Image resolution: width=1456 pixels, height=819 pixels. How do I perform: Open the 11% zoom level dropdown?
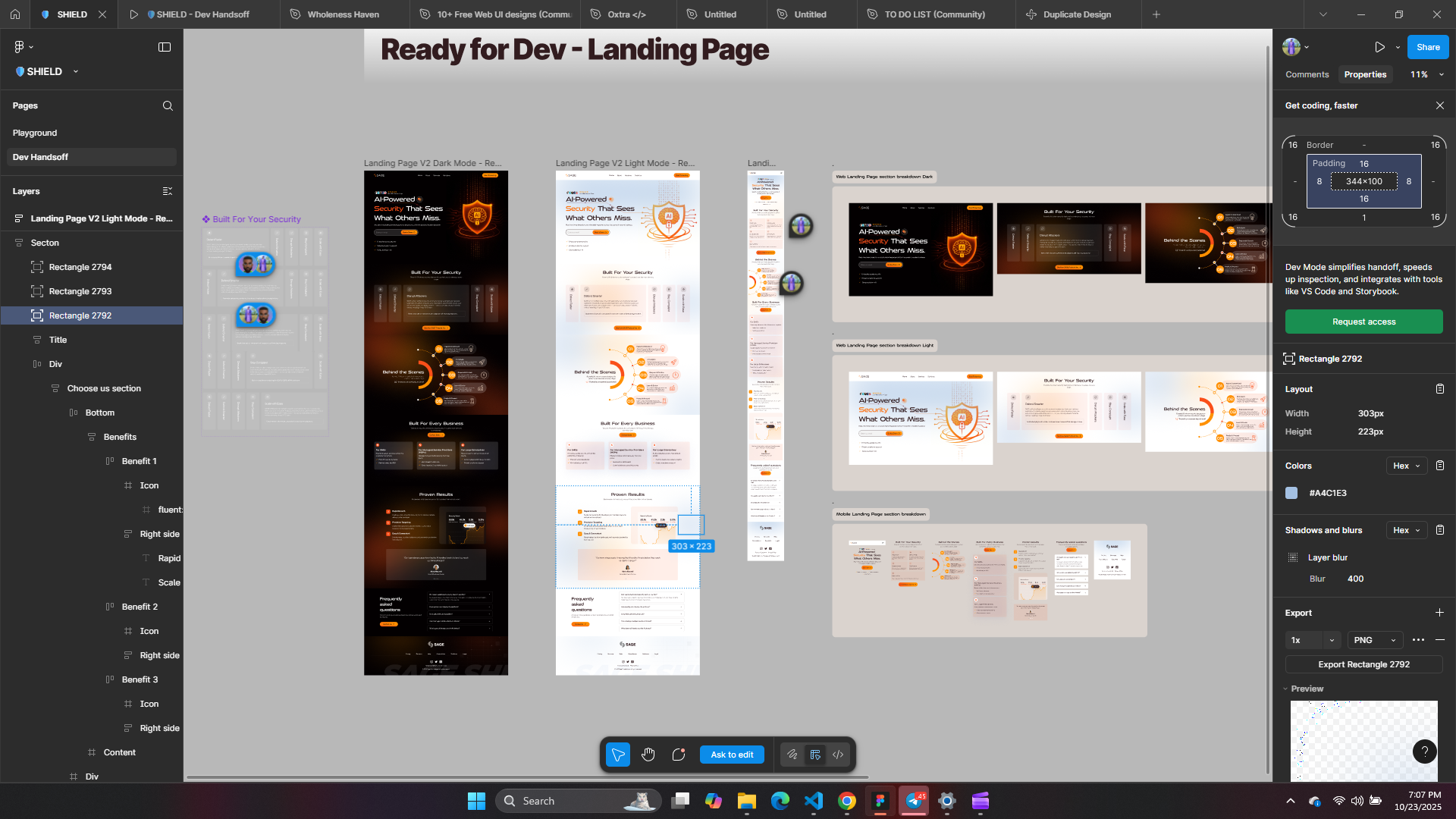click(x=1427, y=74)
